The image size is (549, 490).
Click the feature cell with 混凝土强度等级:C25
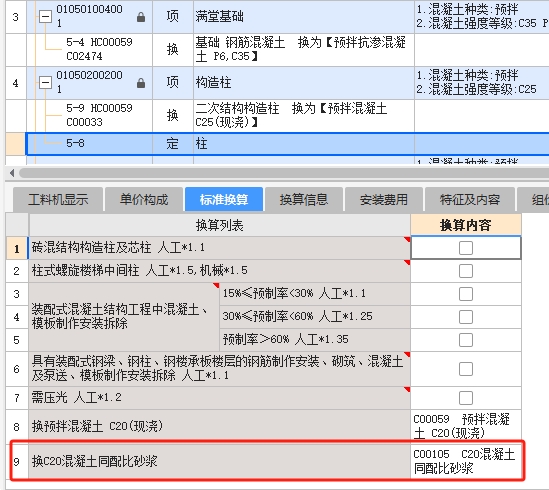[482, 83]
